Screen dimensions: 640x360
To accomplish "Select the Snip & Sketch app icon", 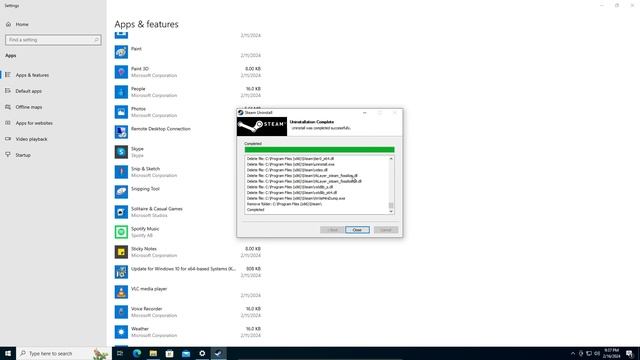I will pos(121,172).
